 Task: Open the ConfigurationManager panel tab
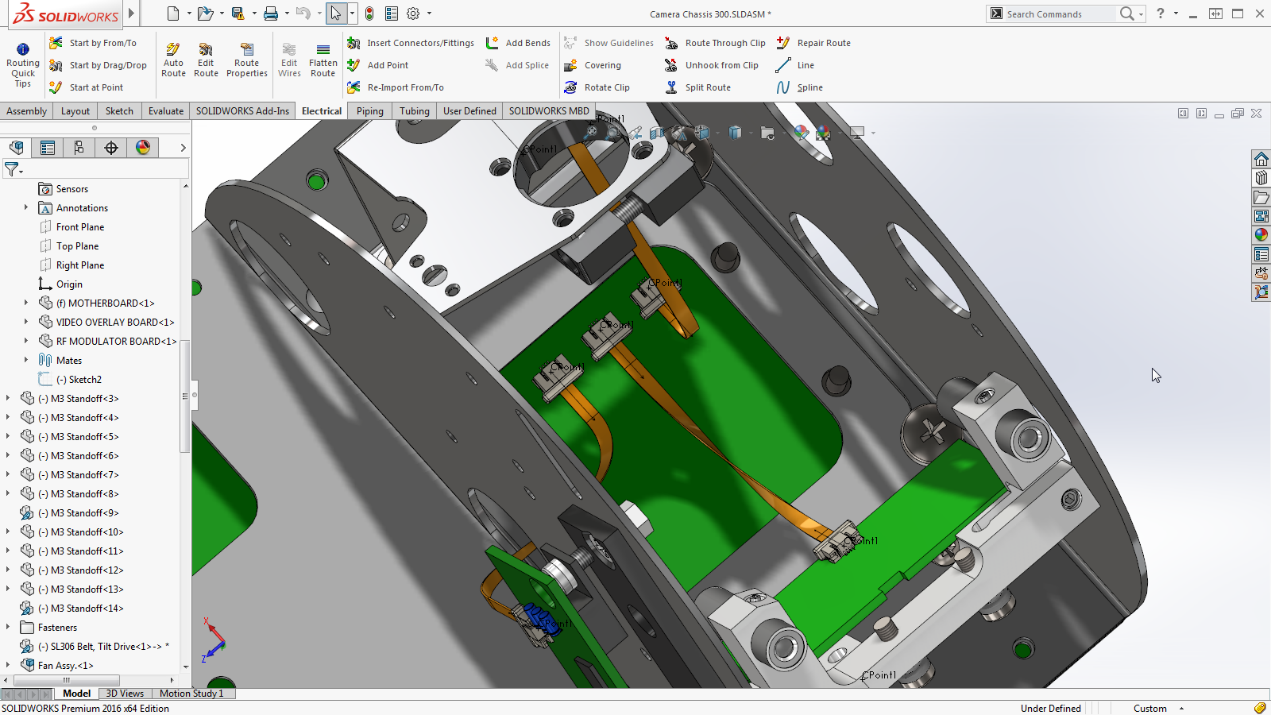point(79,148)
